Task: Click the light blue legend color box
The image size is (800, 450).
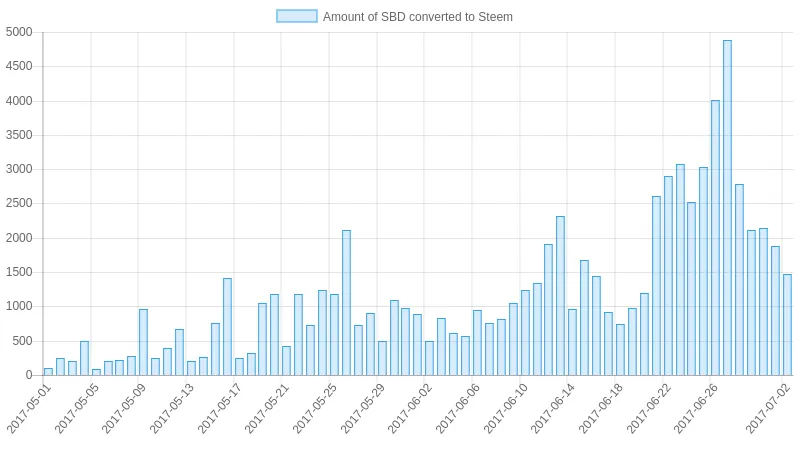Action: [x=296, y=16]
